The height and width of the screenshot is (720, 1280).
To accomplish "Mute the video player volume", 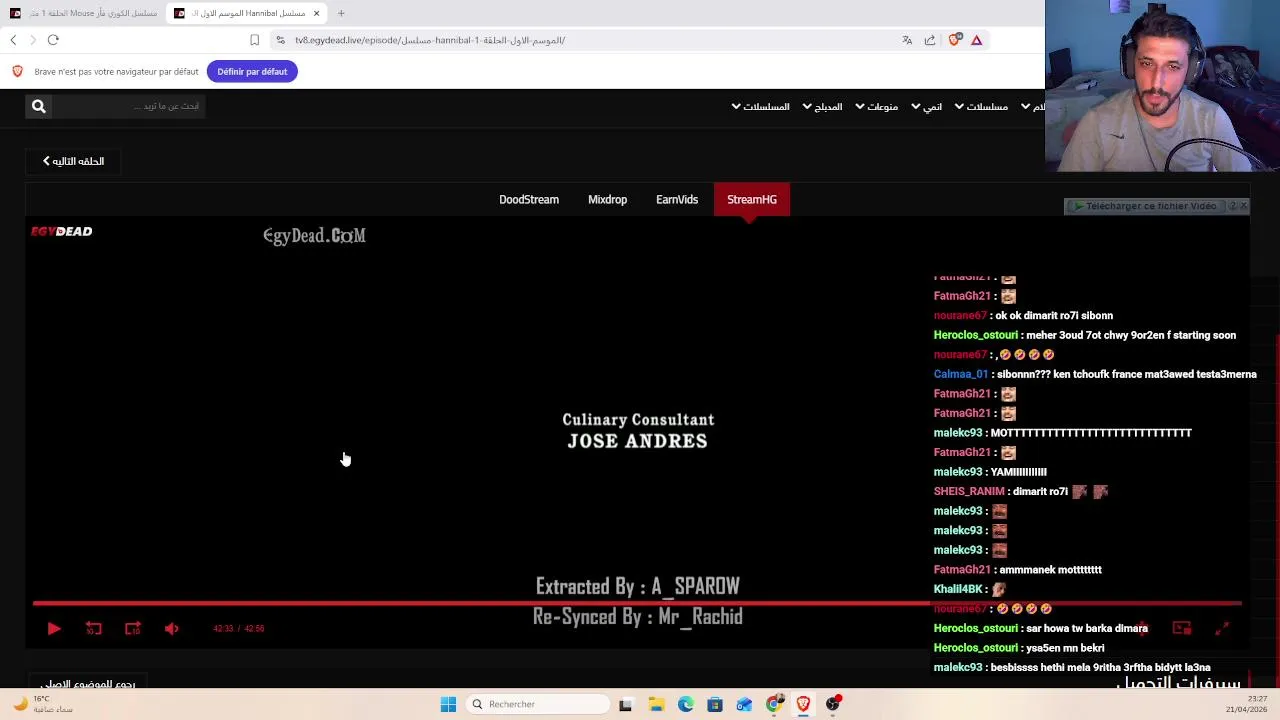I will (x=171, y=629).
